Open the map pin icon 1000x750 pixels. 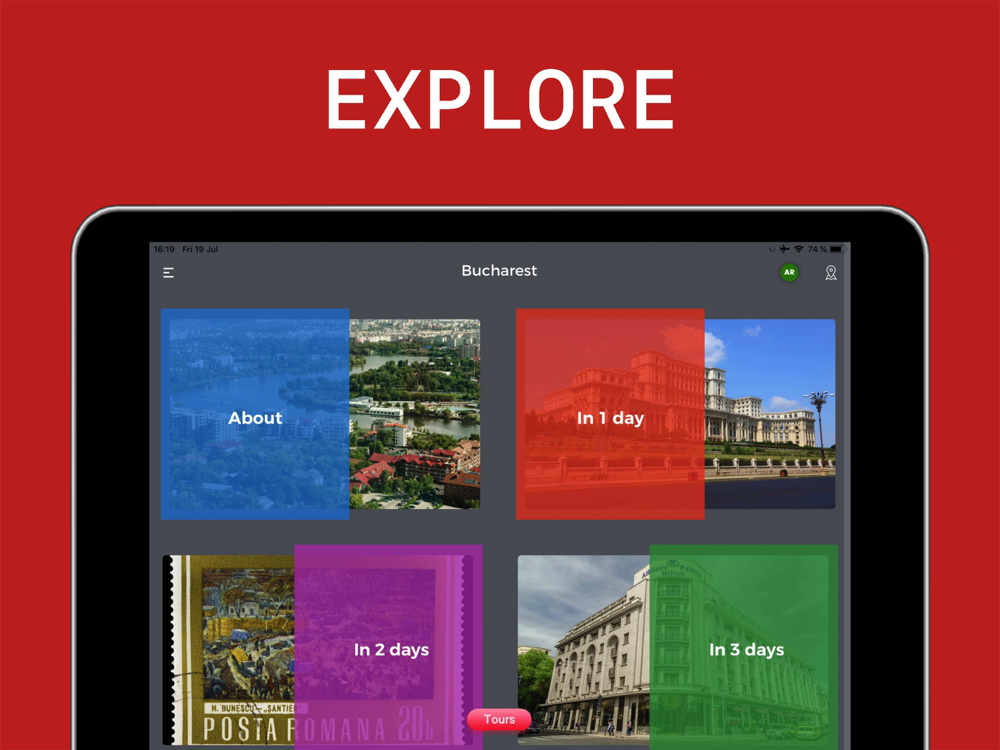[x=830, y=273]
